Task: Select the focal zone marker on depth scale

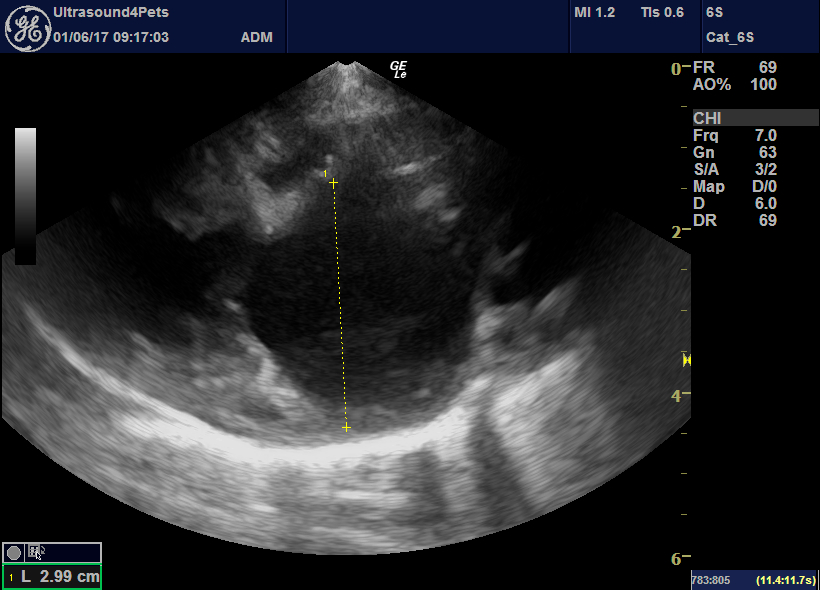Action: 686,362
